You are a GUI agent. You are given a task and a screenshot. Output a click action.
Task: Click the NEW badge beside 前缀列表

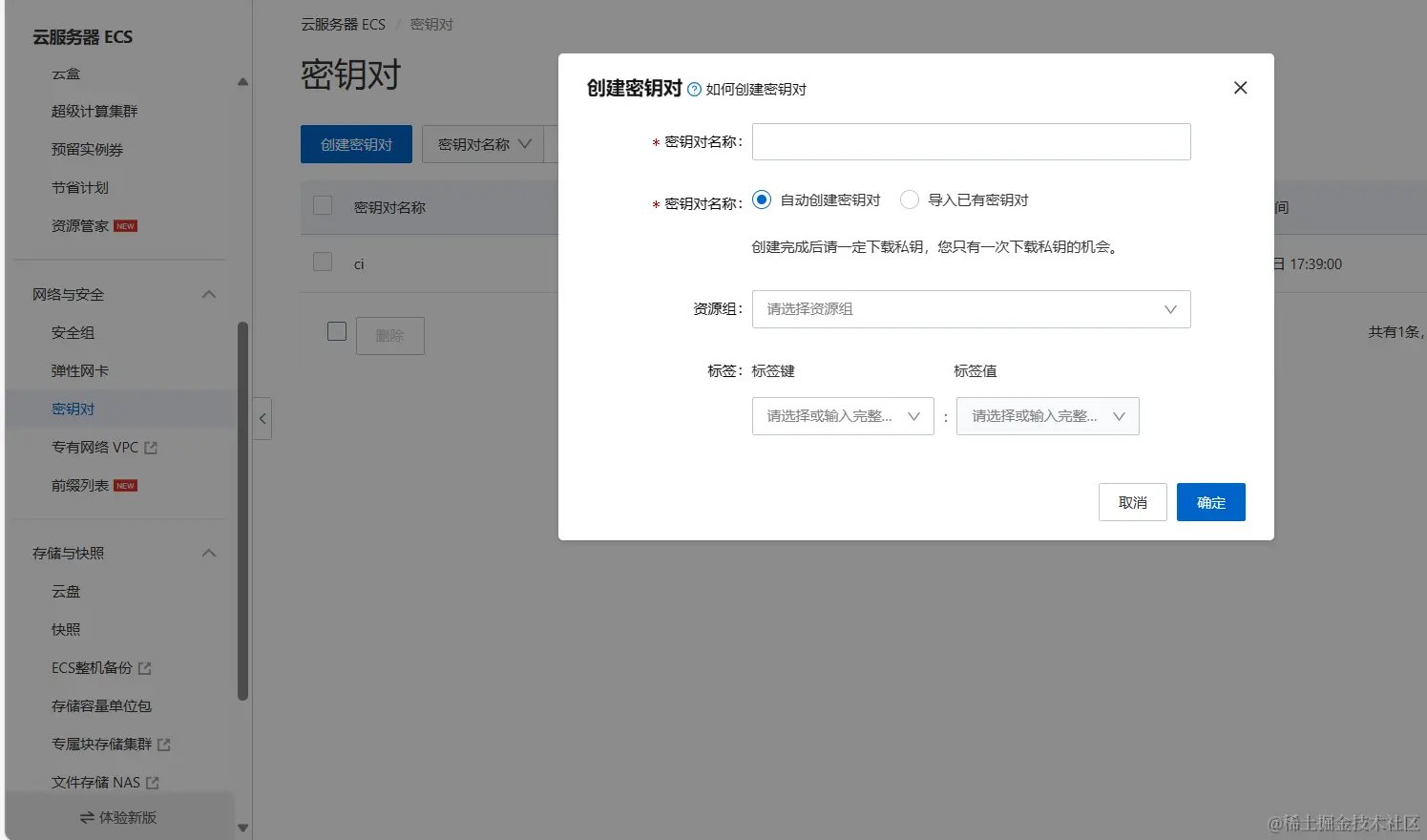point(125,486)
